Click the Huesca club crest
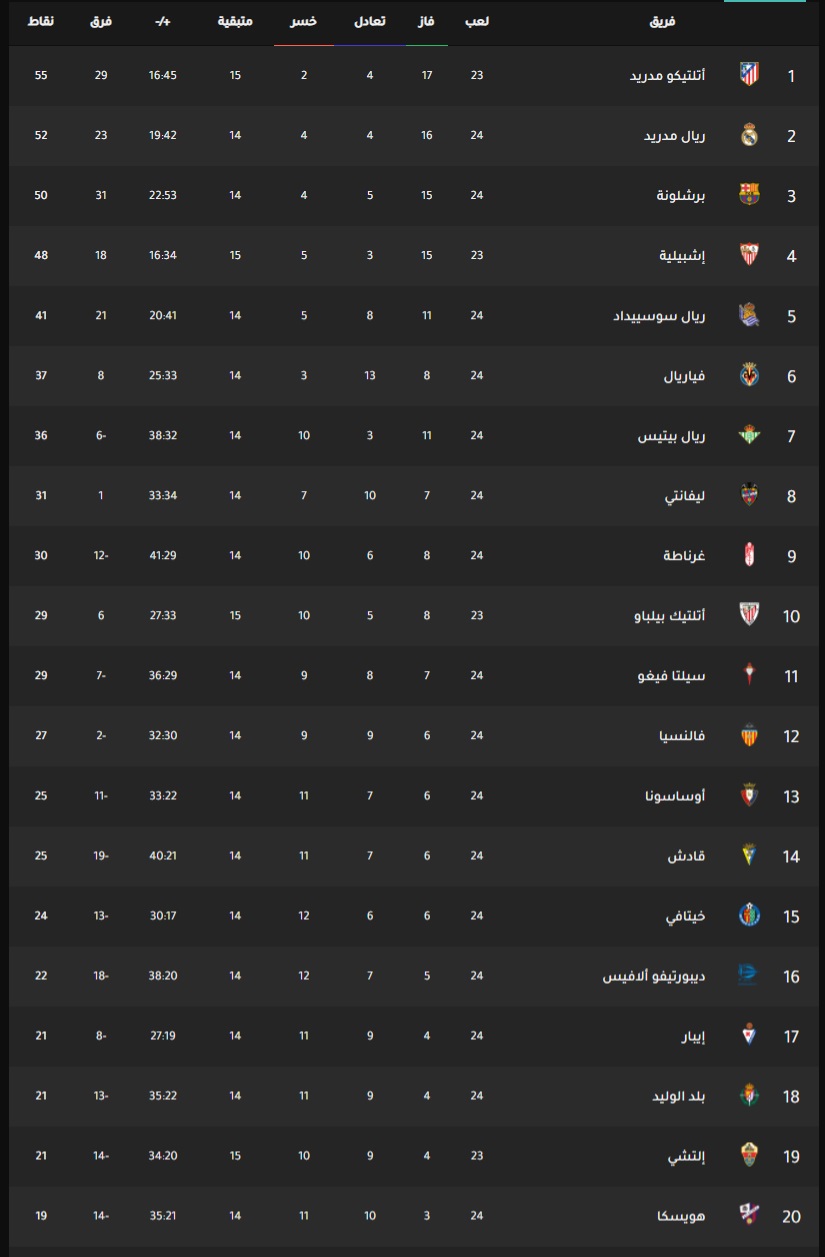Screen dimensions: 825x1257 (749, 1215)
